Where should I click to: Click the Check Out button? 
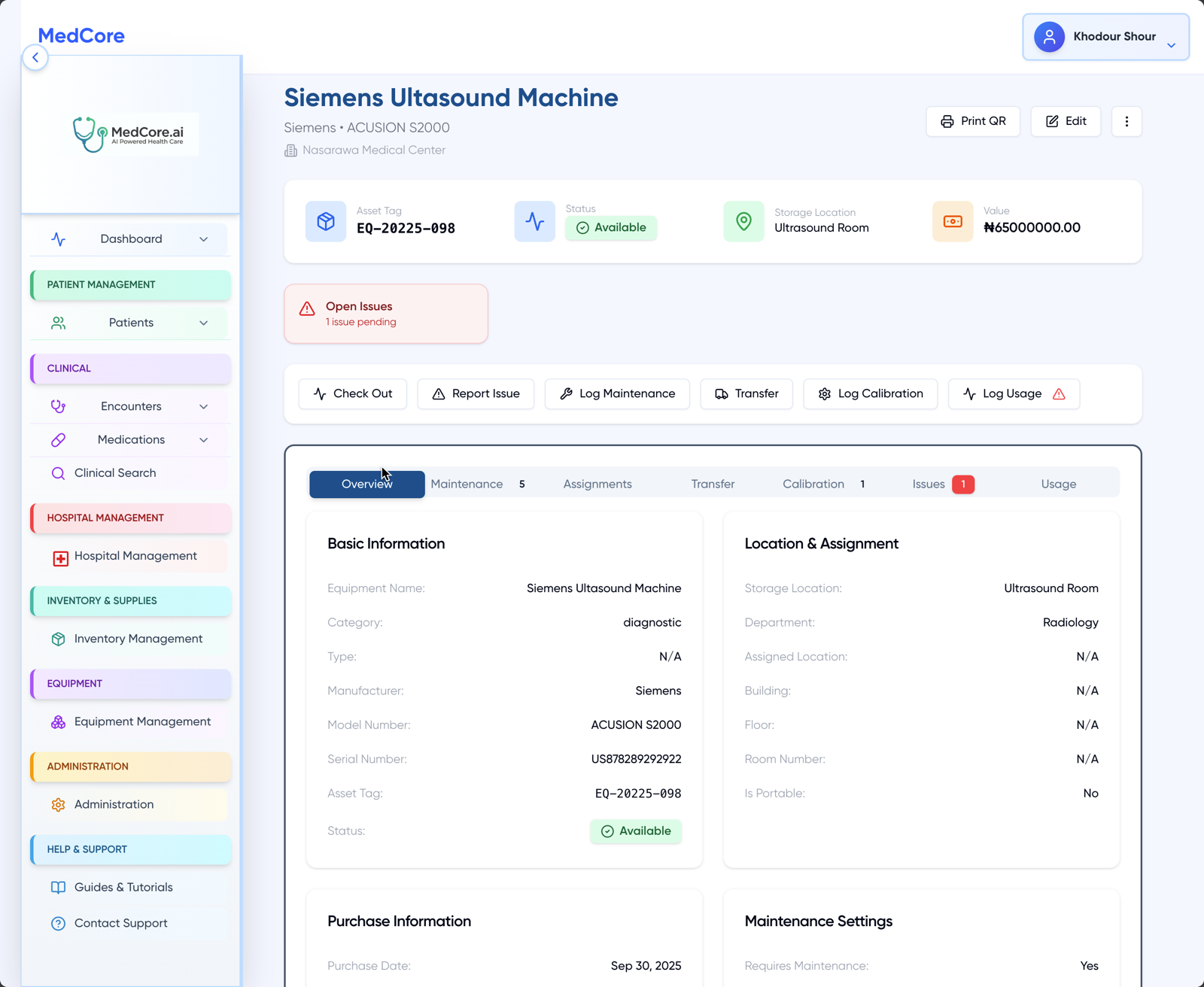point(353,394)
